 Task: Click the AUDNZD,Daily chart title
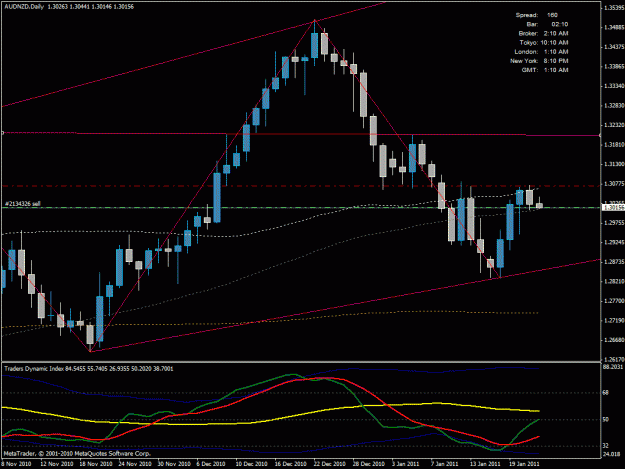(x=69, y=7)
